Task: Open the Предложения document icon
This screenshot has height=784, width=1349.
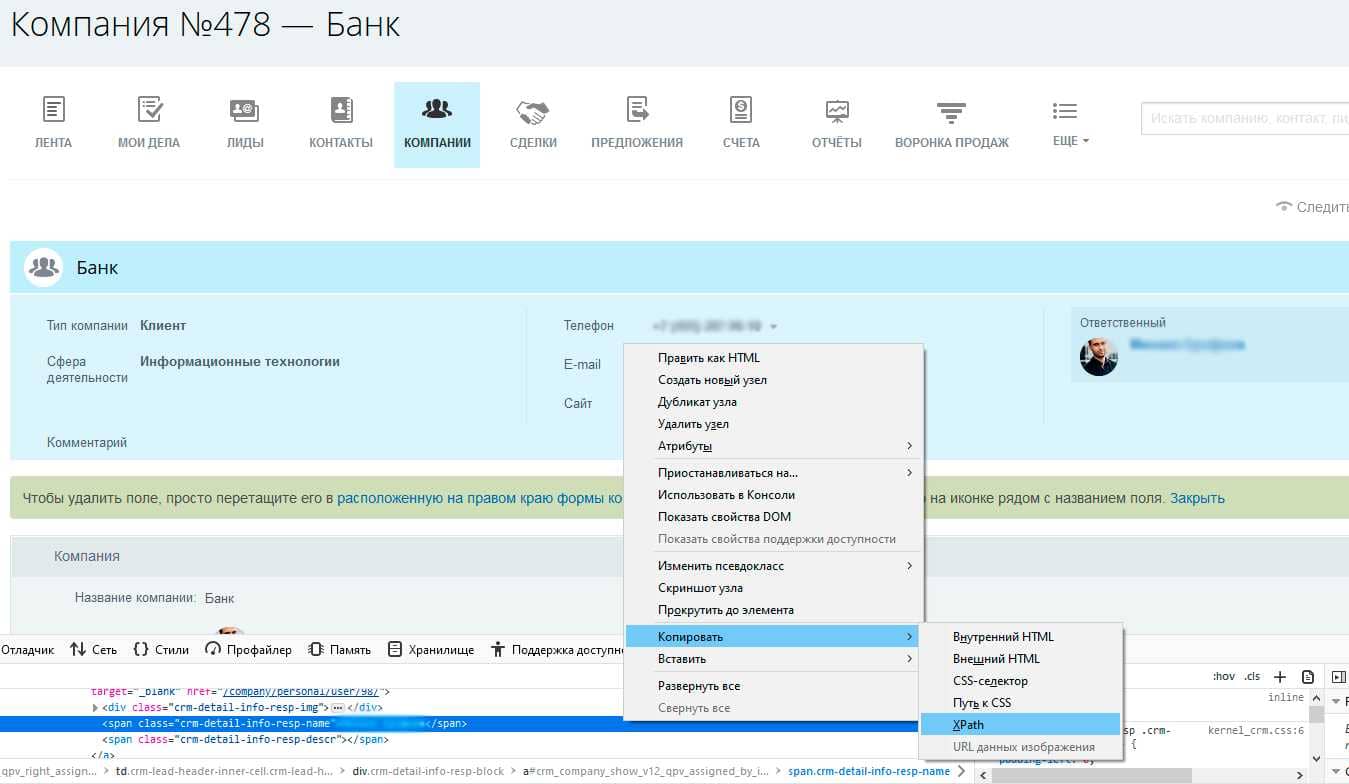Action: [637, 109]
